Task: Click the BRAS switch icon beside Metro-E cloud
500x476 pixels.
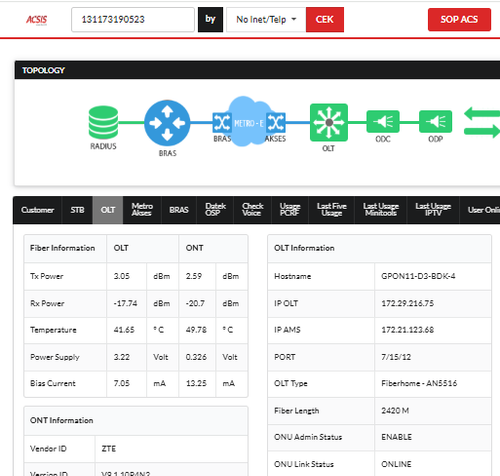Action: (222, 123)
